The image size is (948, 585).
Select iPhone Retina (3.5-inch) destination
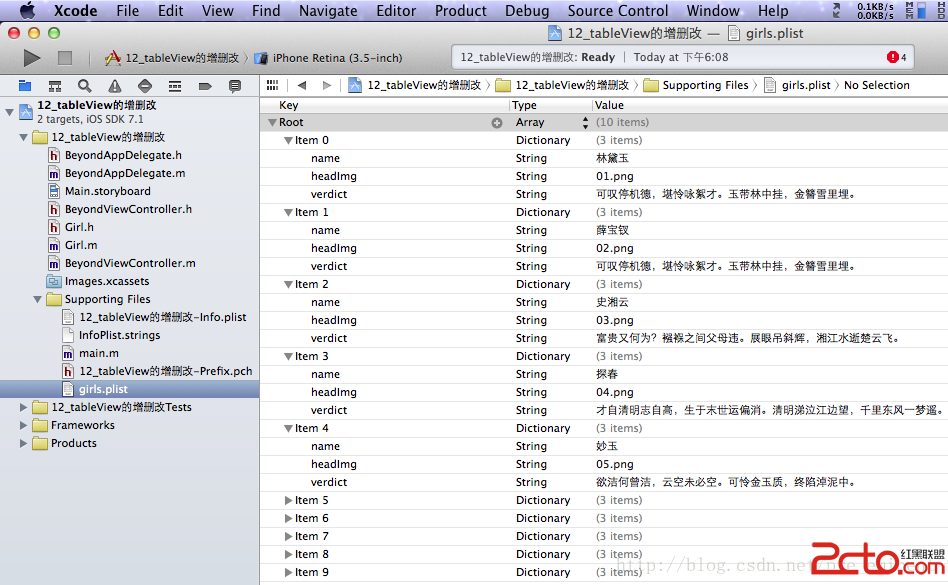(337, 58)
